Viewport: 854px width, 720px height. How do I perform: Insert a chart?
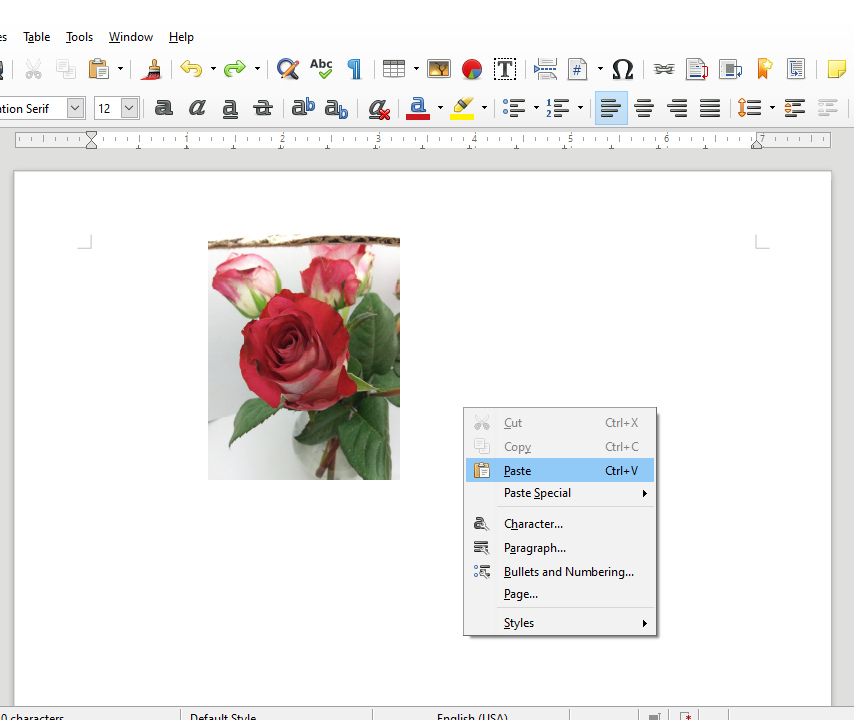[x=470, y=69]
